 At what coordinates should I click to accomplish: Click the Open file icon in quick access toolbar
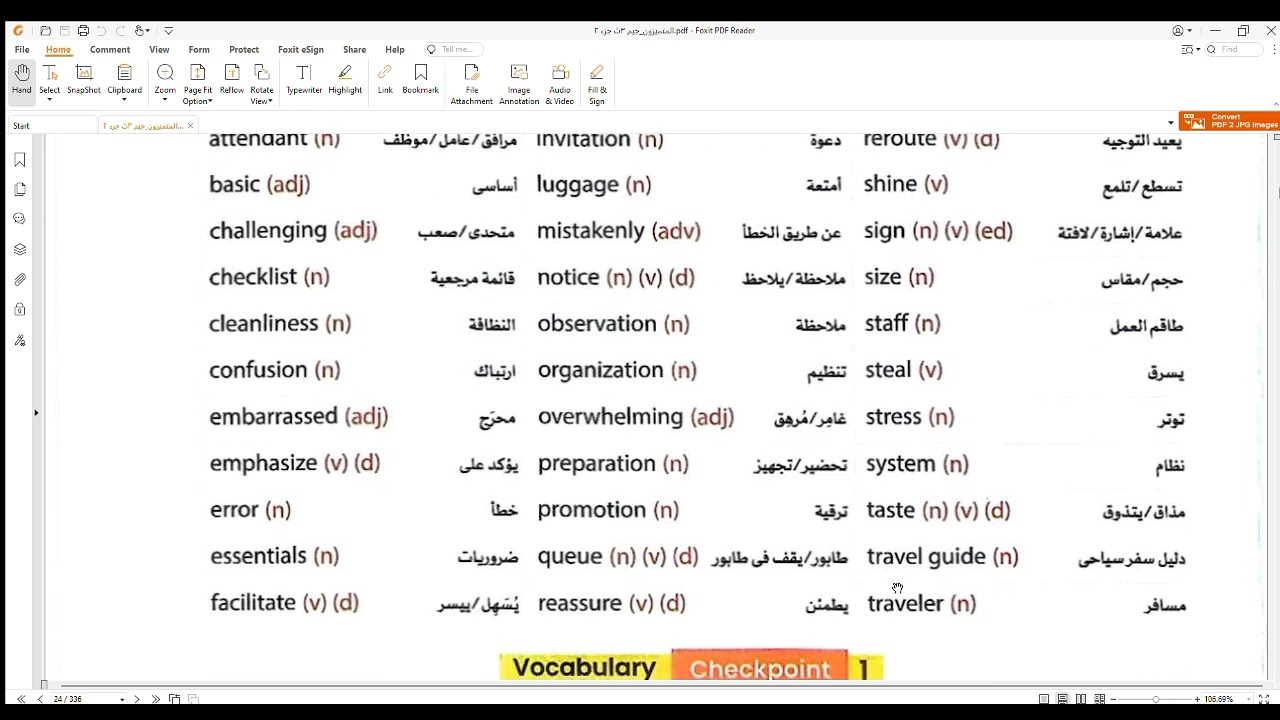[x=45, y=31]
